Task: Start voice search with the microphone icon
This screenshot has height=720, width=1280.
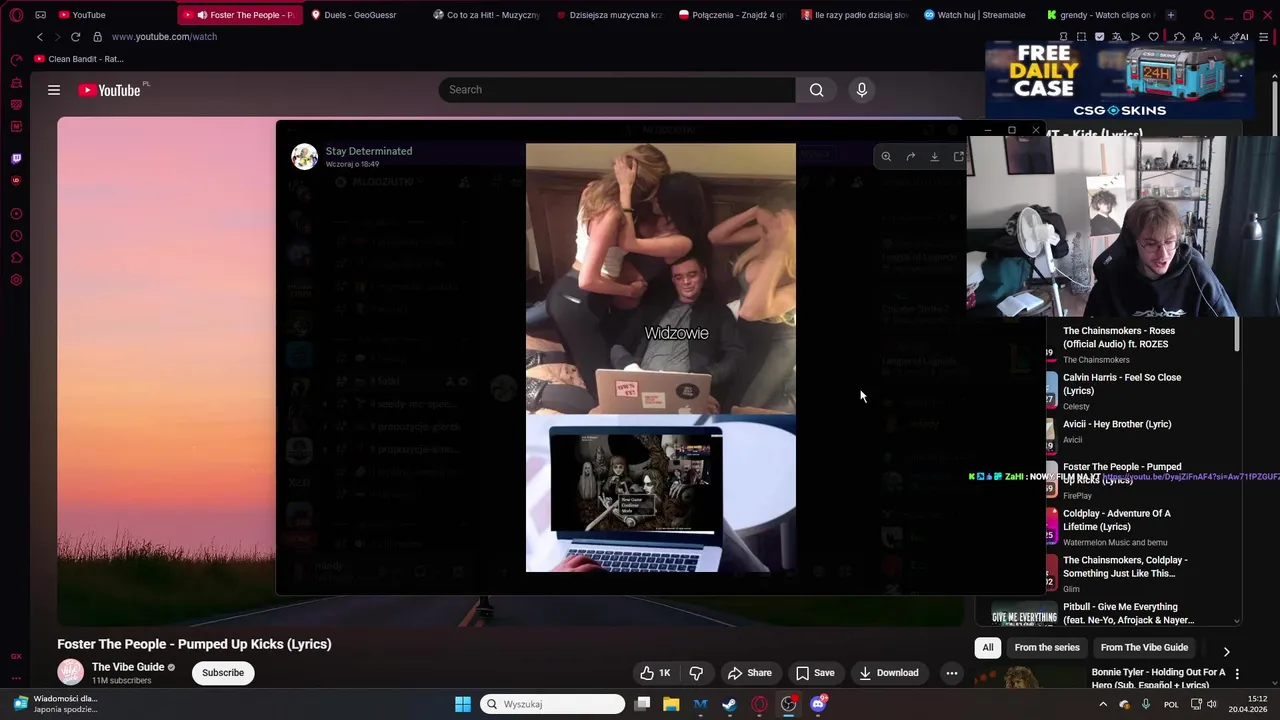Action: pos(862,90)
